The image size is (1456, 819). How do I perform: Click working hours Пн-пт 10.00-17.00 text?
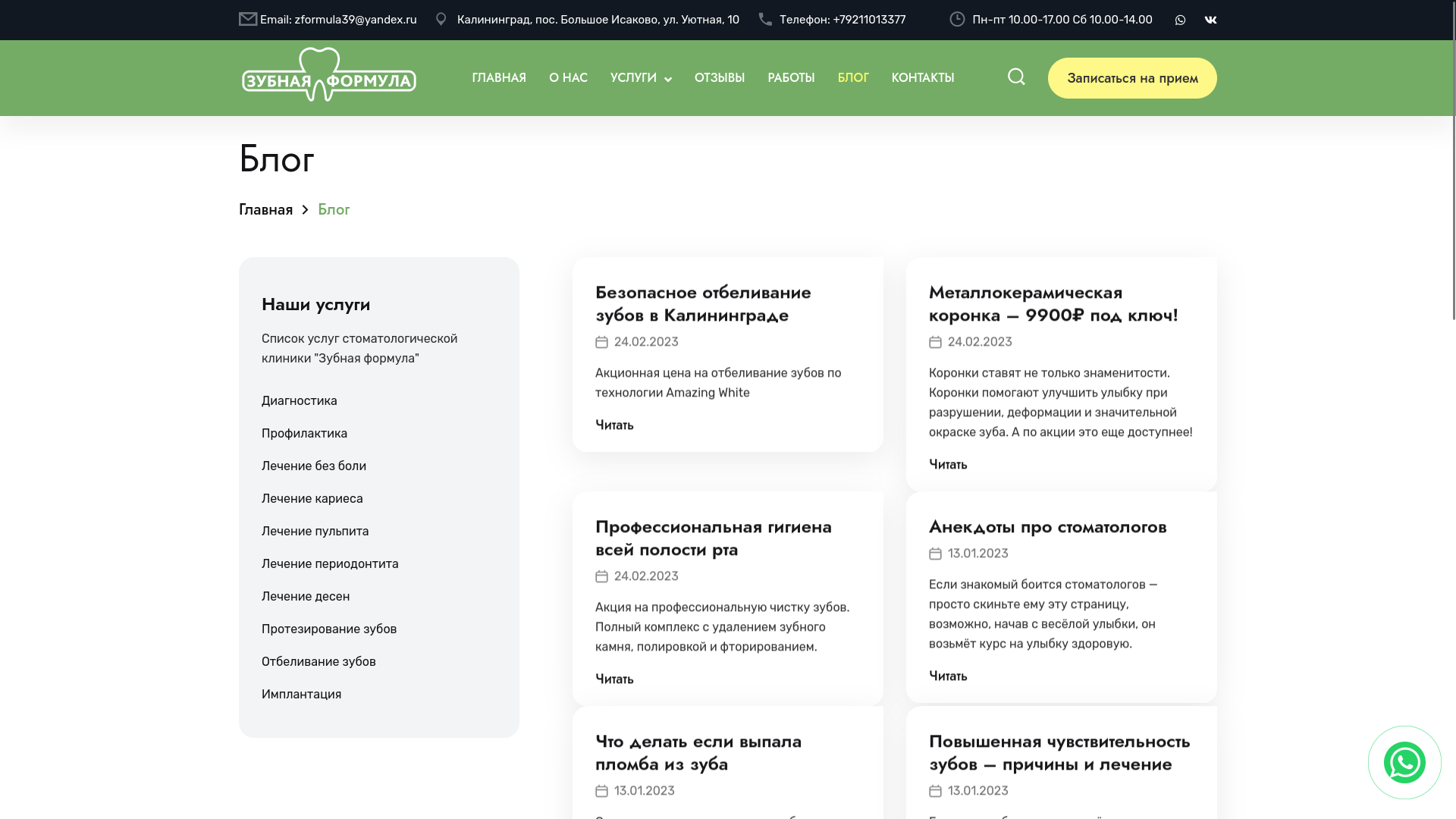[1062, 20]
